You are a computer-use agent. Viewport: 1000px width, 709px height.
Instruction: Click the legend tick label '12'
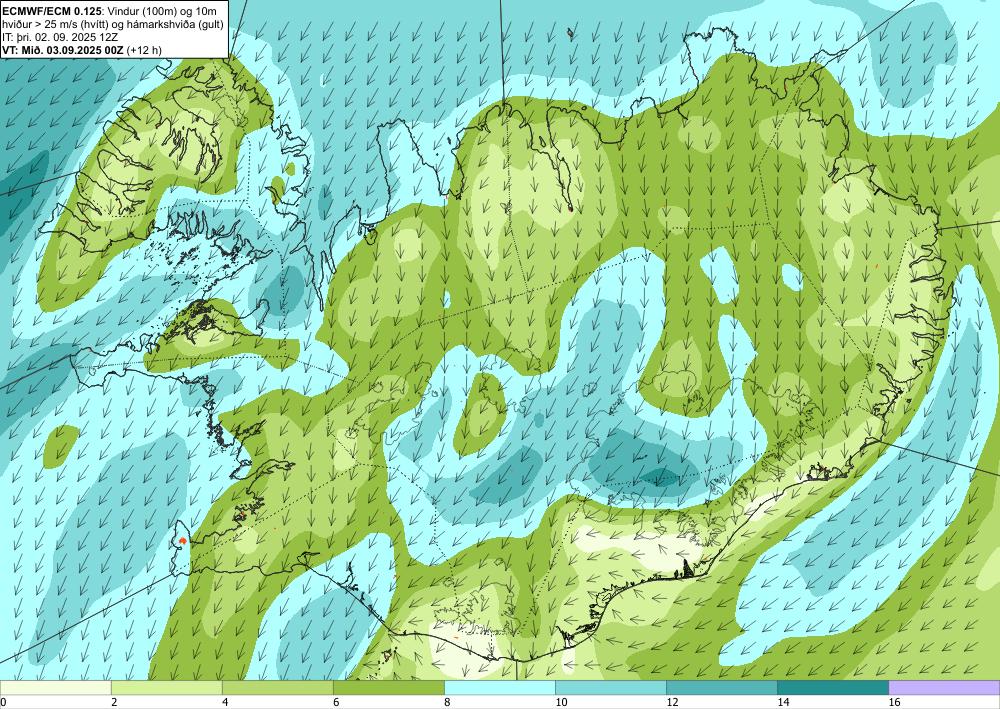coord(672,702)
